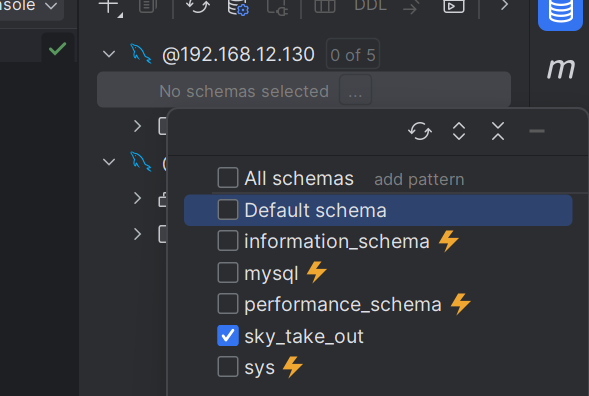
Task: Select the 'sys' schema label
Action: point(259,368)
